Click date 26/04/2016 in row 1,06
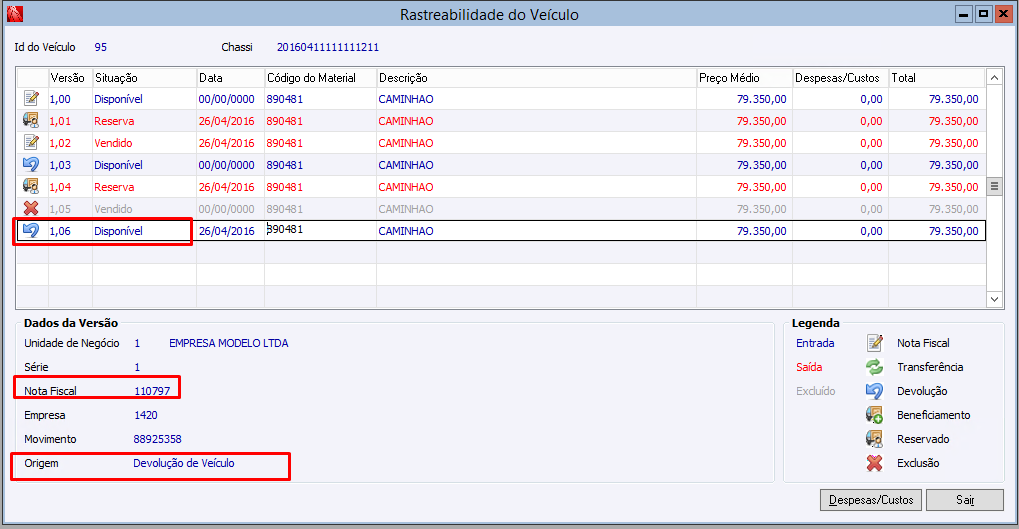 tap(226, 231)
